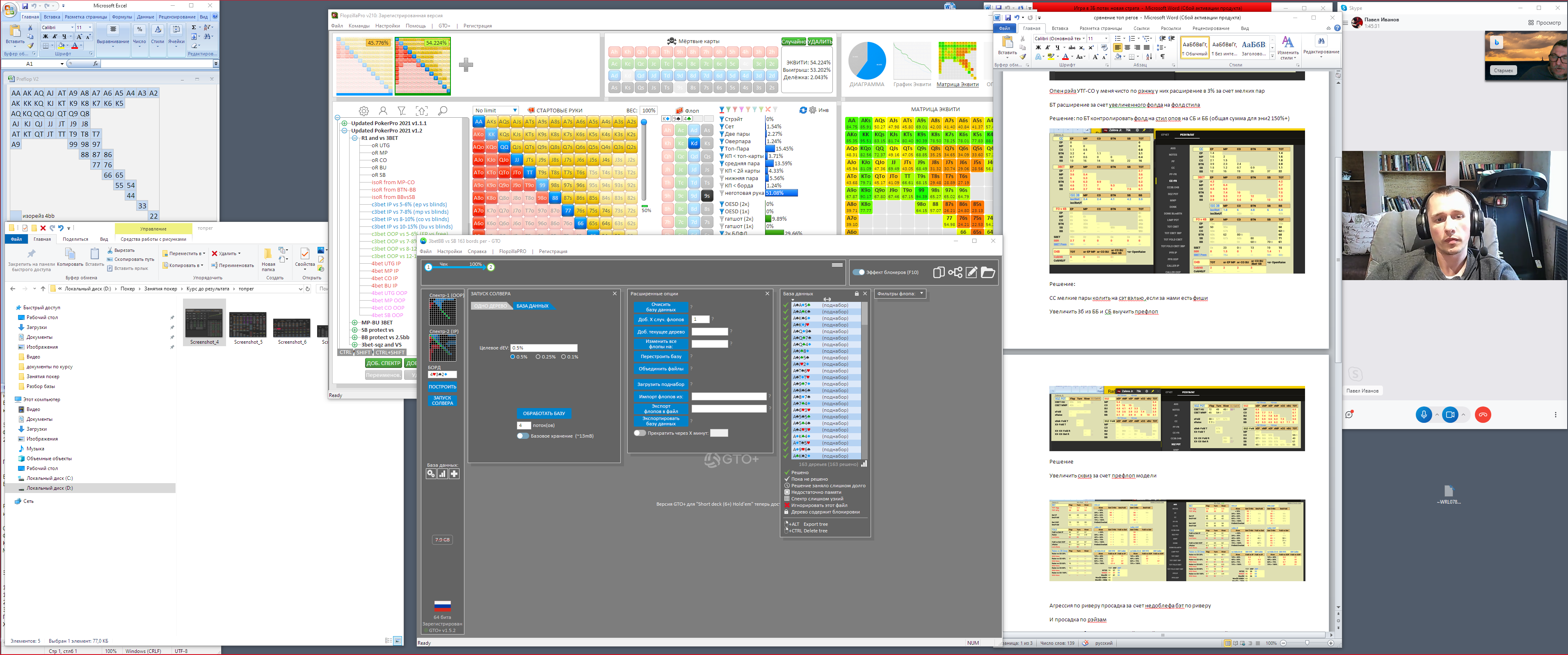Switch to ОДНО ДЕРЕВО tab in GTO+
The height and width of the screenshot is (655, 1568).
[x=491, y=306]
